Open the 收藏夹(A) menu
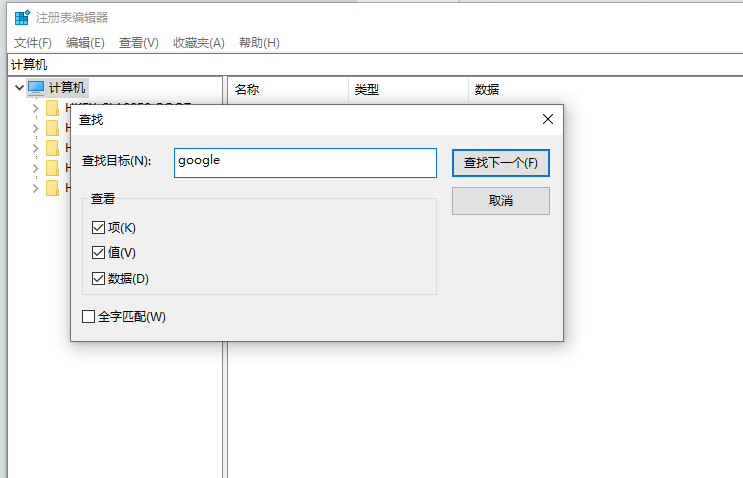Screen dimensions: 743x478 coord(199,43)
